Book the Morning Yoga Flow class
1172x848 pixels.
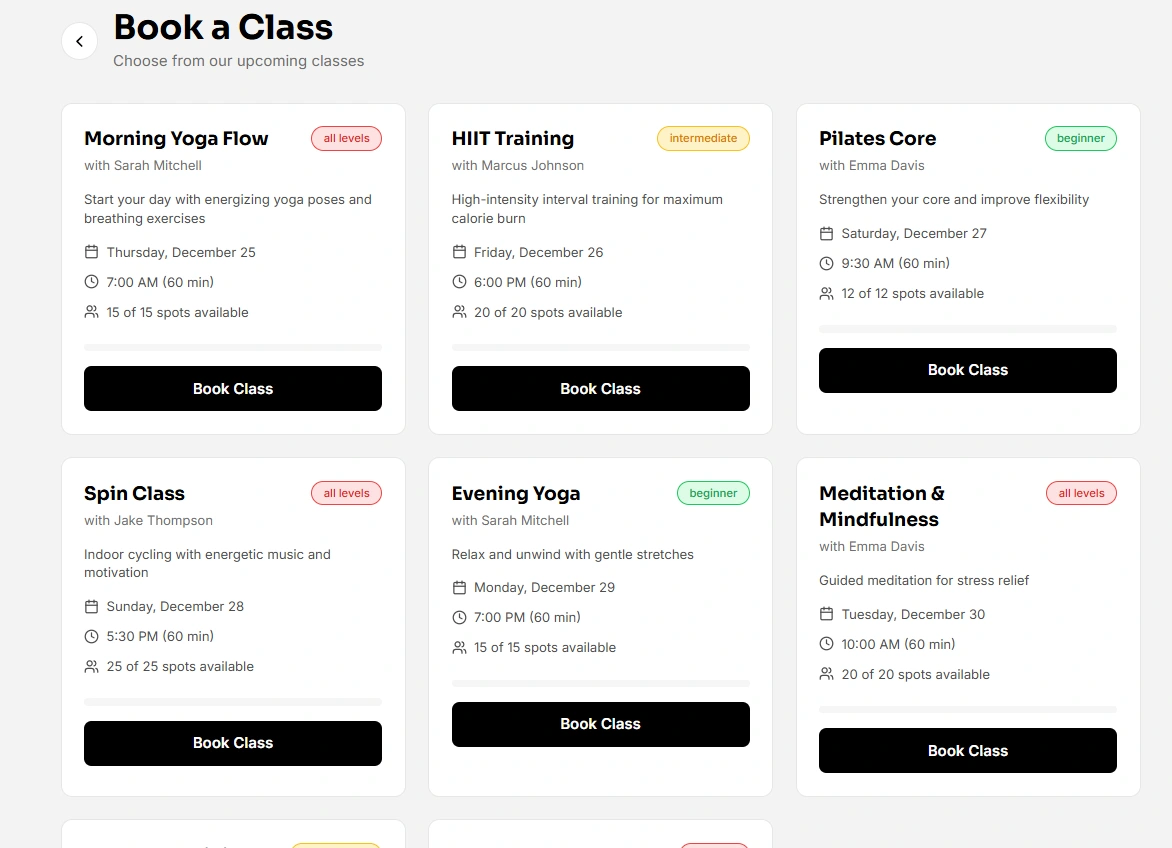[x=233, y=388]
